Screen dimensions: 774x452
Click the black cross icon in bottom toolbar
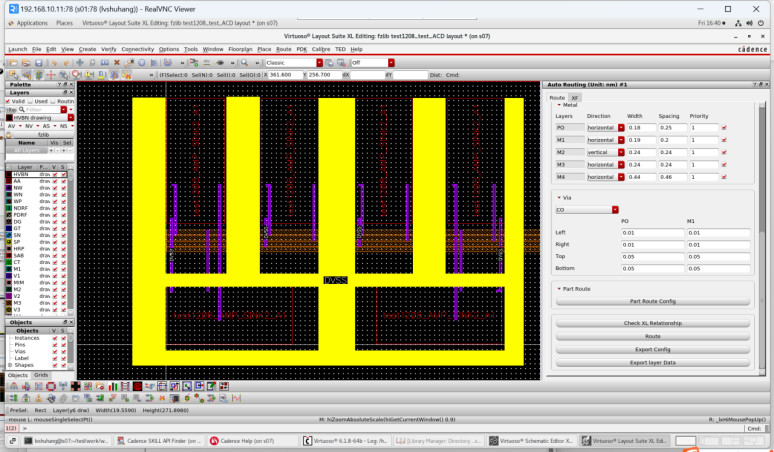(x=76, y=386)
